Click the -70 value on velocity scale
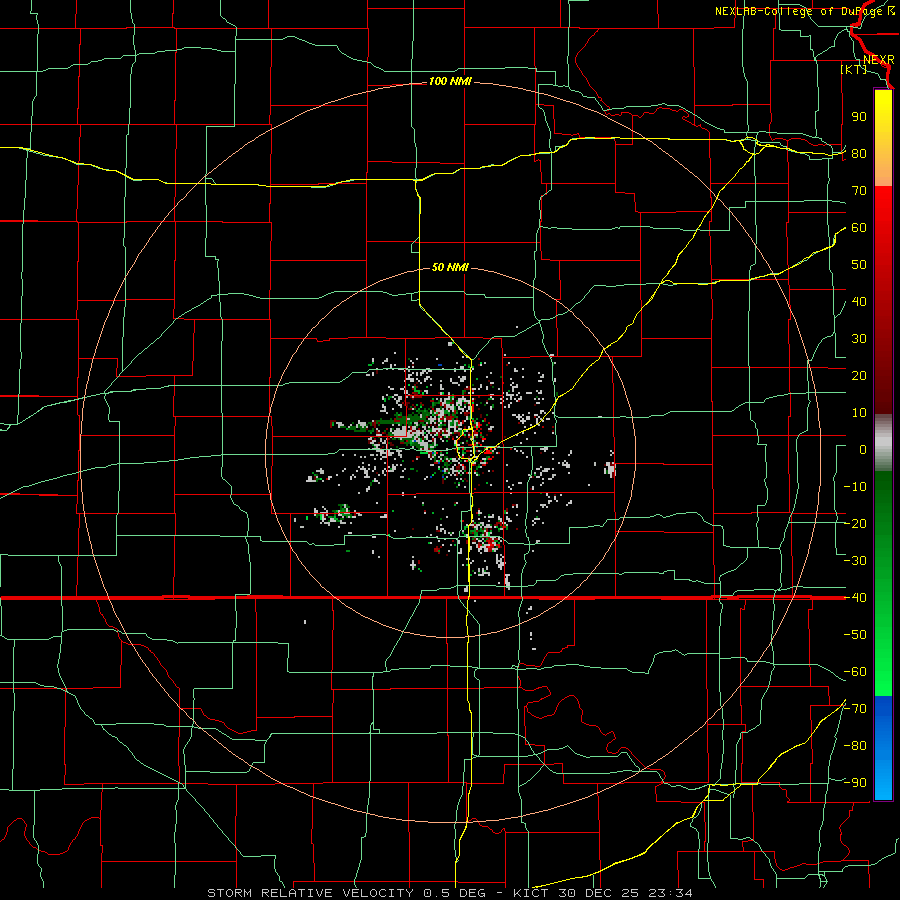Viewport: 900px width, 900px height. coord(855,708)
